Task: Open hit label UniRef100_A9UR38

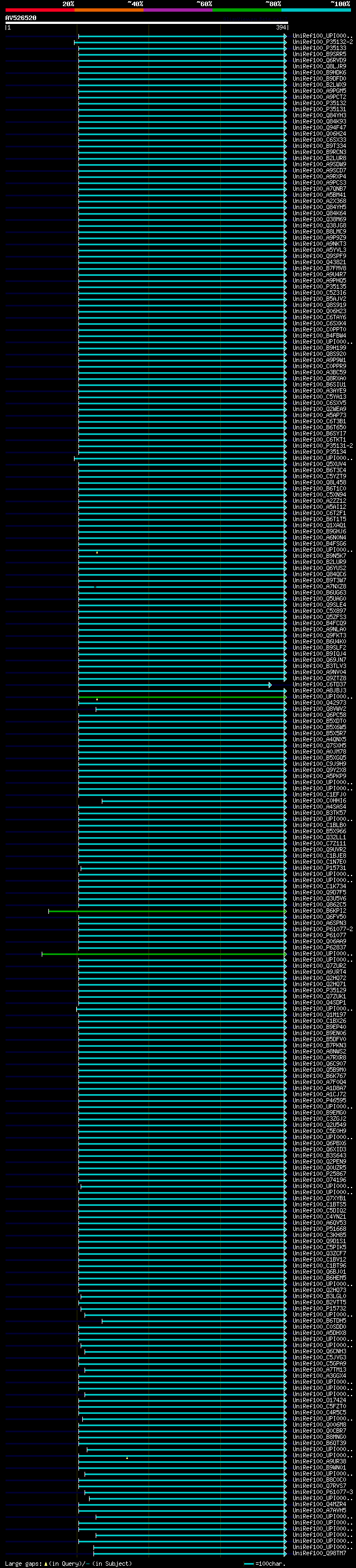Action: pos(319,1461)
